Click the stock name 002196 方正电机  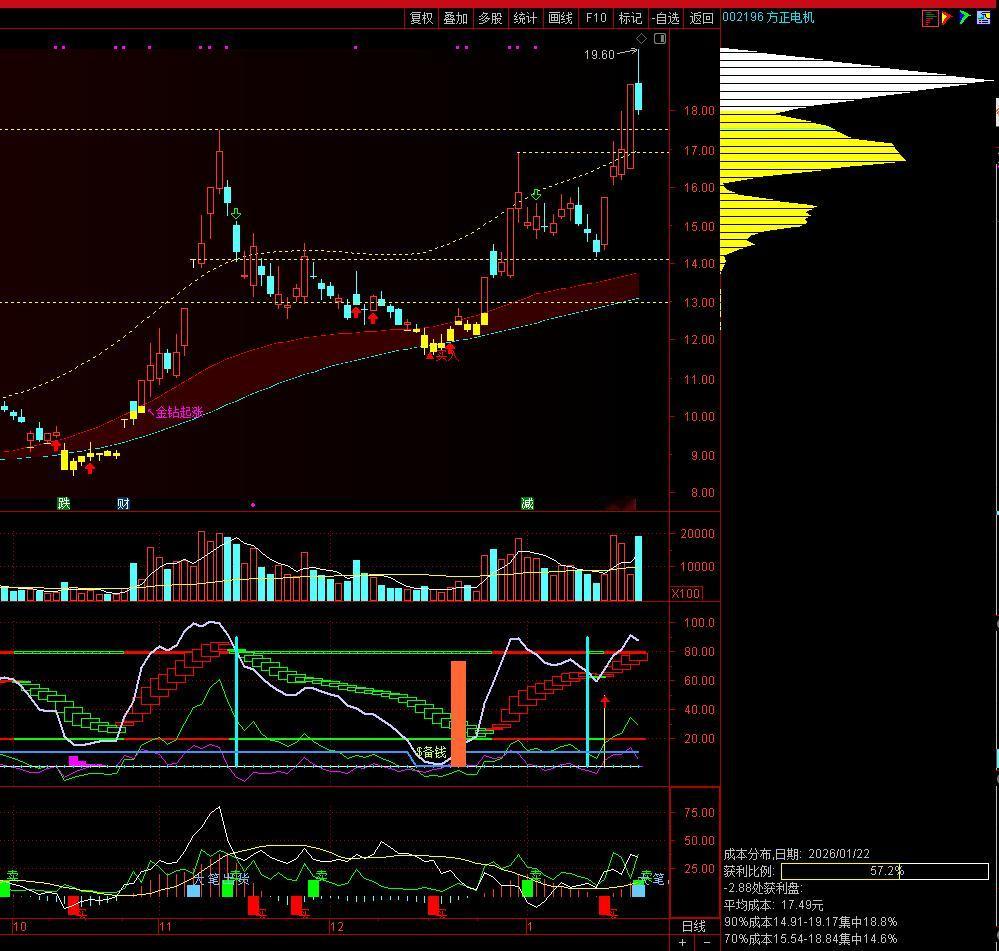pos(768,17)
